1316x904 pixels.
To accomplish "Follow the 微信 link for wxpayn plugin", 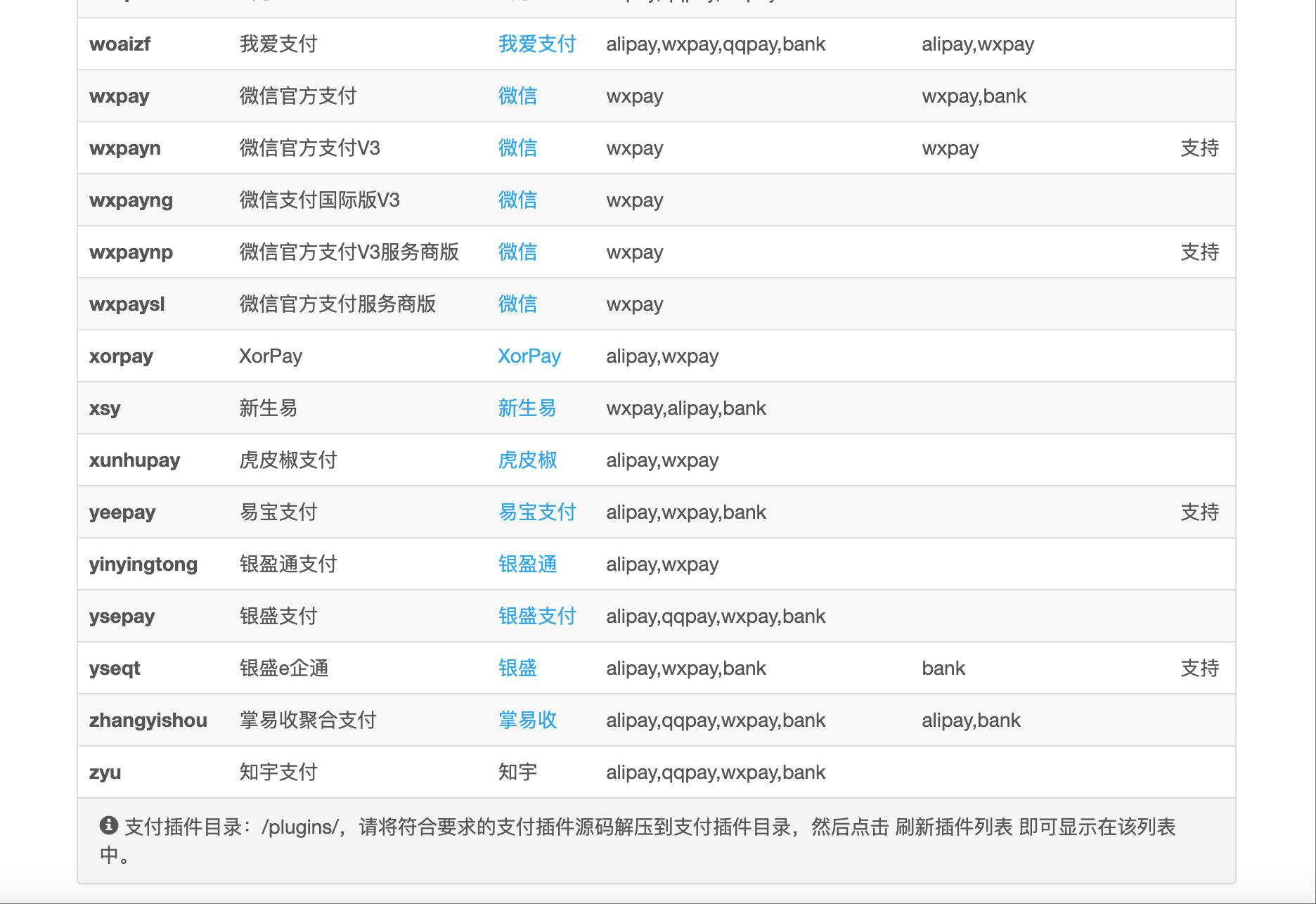I will click(x=517, y=148).
